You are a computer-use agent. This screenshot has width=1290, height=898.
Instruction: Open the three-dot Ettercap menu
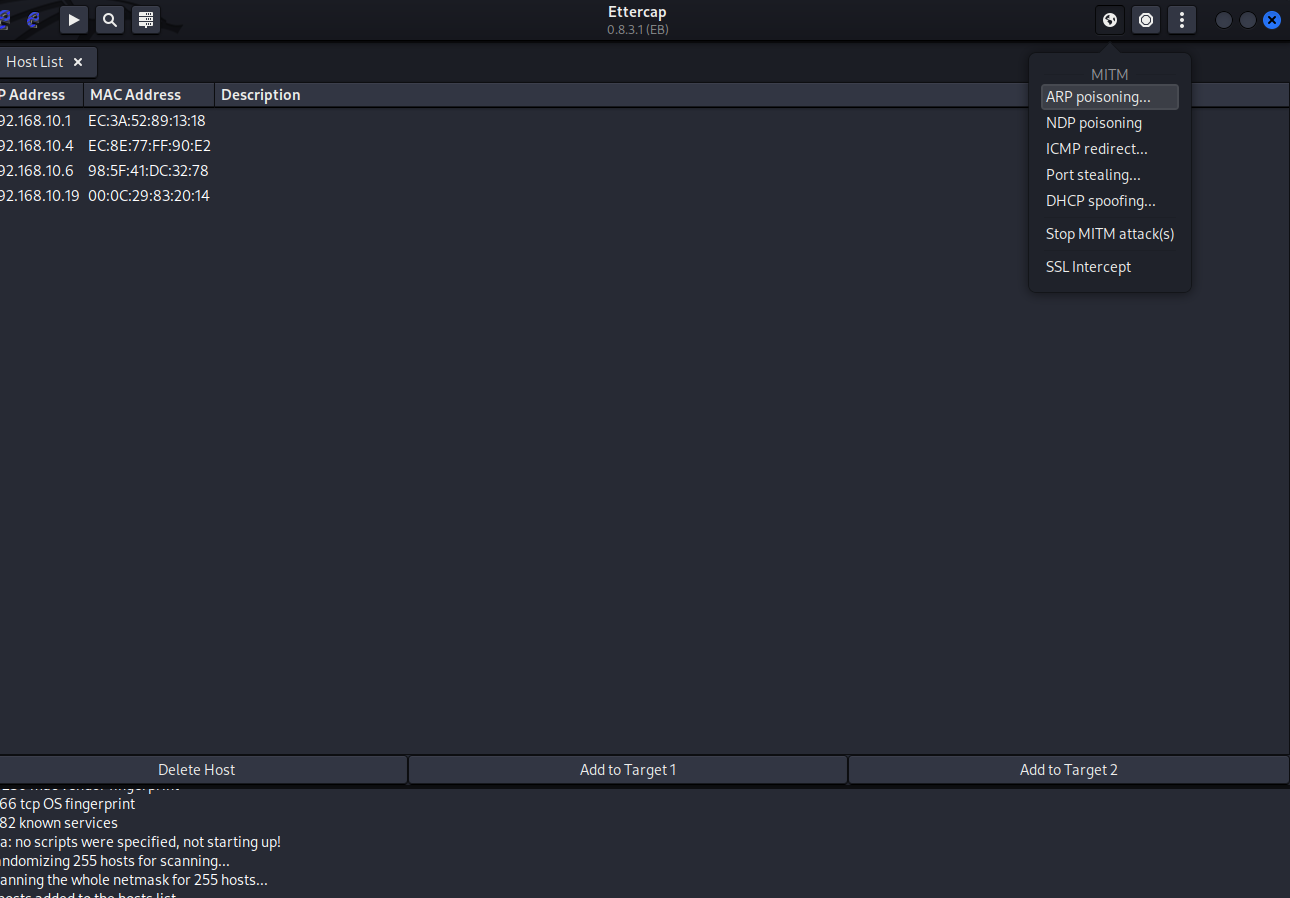[x=1182, y=19]
